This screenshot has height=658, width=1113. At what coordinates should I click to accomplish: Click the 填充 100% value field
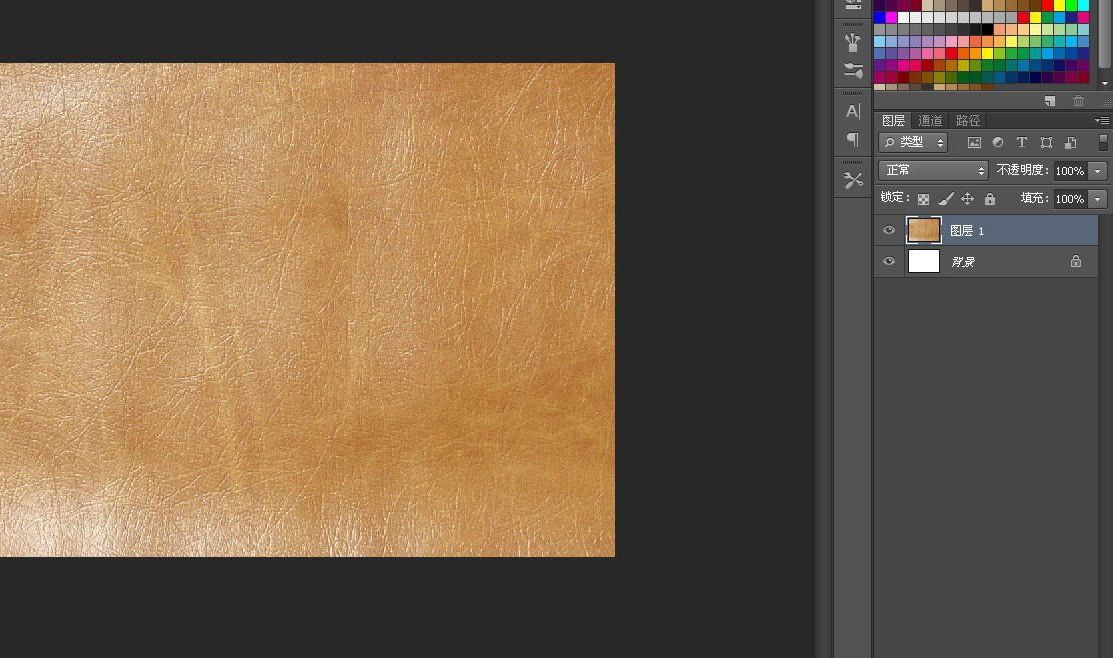point(1070,199)
